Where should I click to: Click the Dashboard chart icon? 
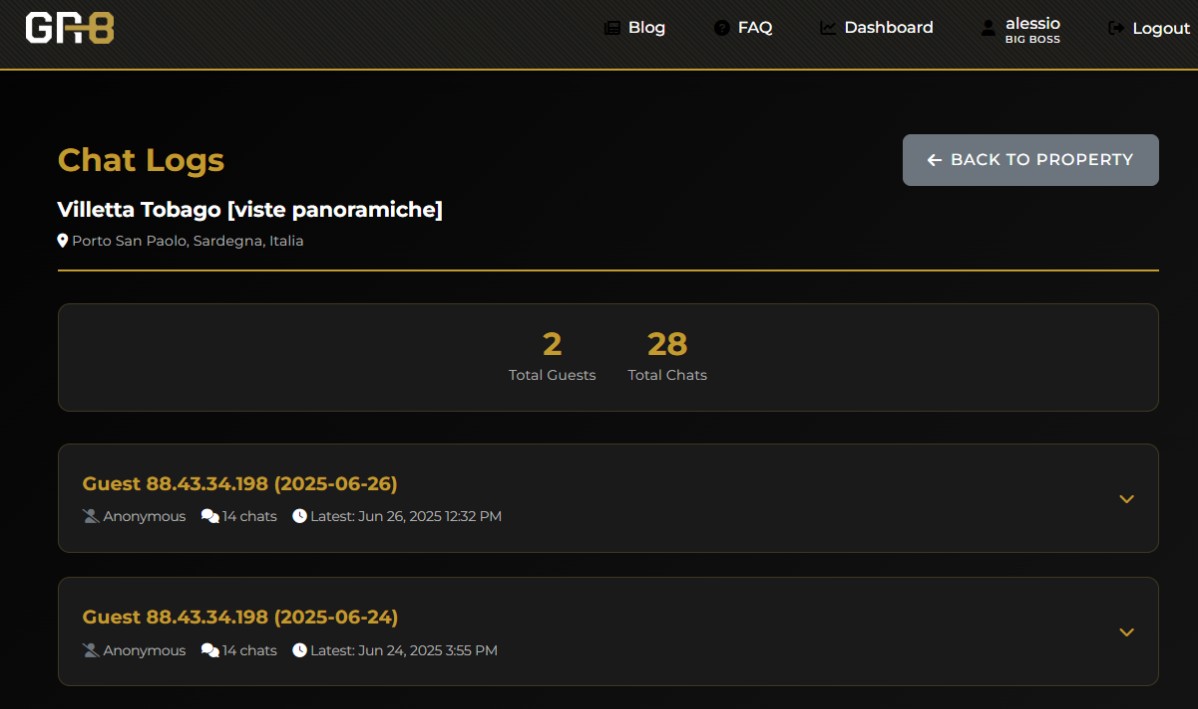pyautogui.click(x=828, y=28)
